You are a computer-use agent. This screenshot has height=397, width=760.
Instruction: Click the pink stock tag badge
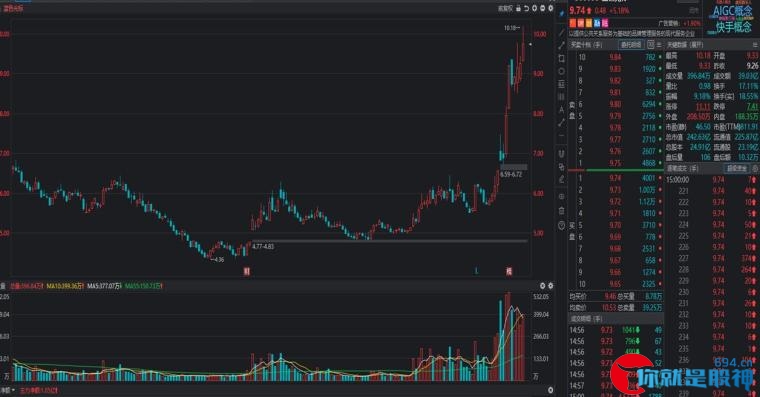pyautogui.click(x=605, y=23)
